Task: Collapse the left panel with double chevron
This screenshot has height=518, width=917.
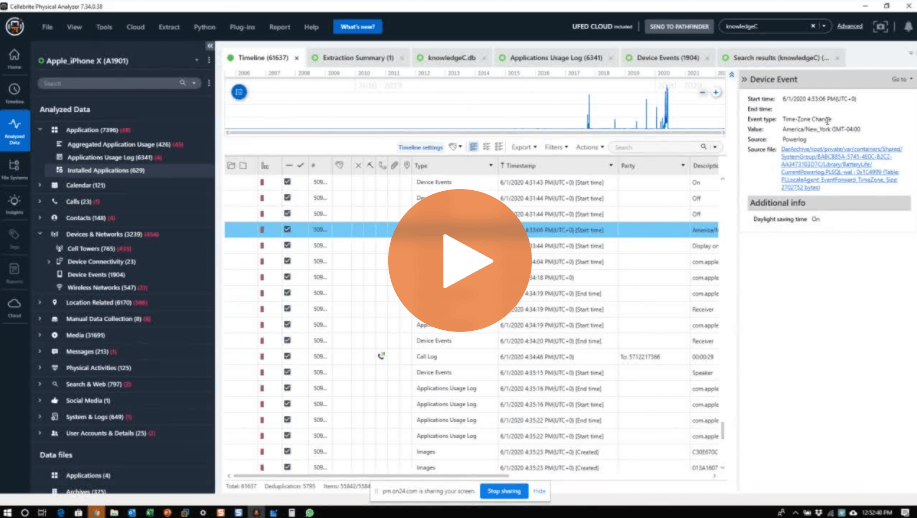Action: [x=210, y=46]
